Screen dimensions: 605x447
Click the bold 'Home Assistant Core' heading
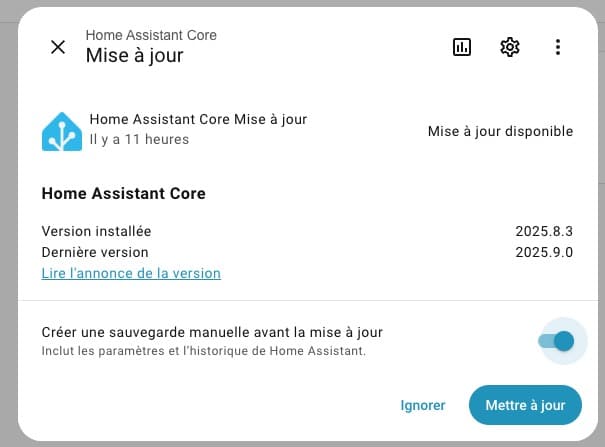click(x=123, y=193)
